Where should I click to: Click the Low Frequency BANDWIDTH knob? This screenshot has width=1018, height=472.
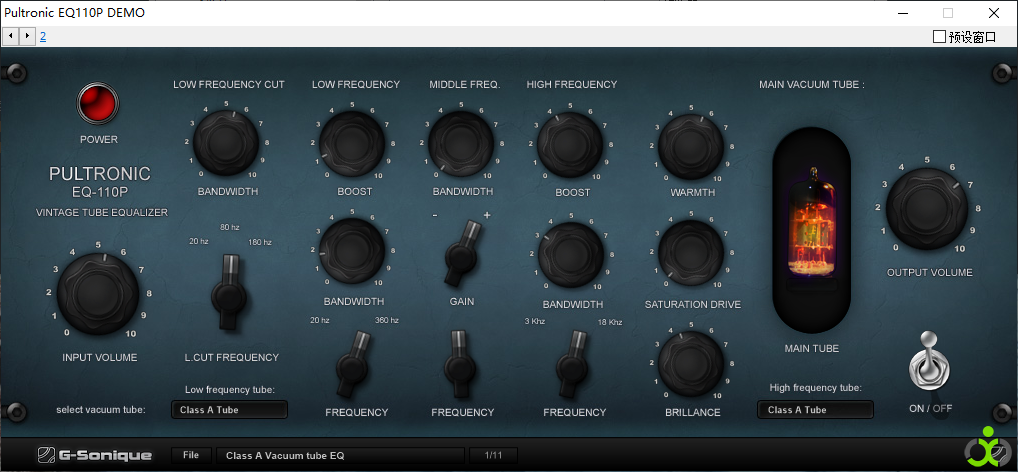pyautogui.click(x=353, y=250)
